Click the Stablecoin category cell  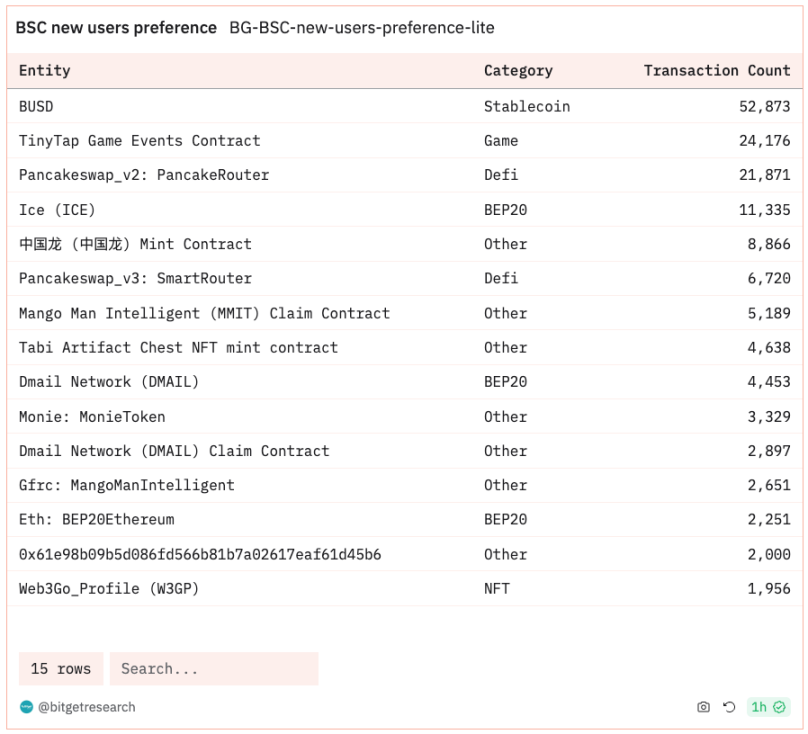coord(527,106)
